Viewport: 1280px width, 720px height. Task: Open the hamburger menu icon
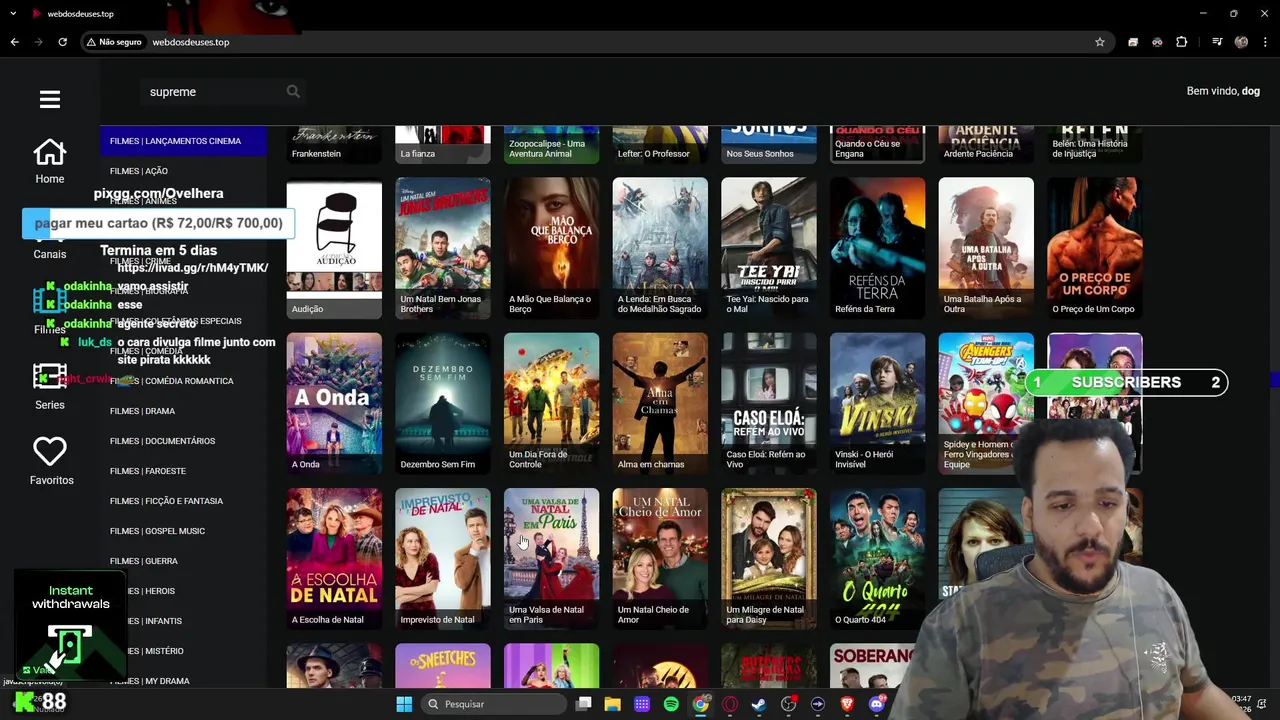click(50, 99)
